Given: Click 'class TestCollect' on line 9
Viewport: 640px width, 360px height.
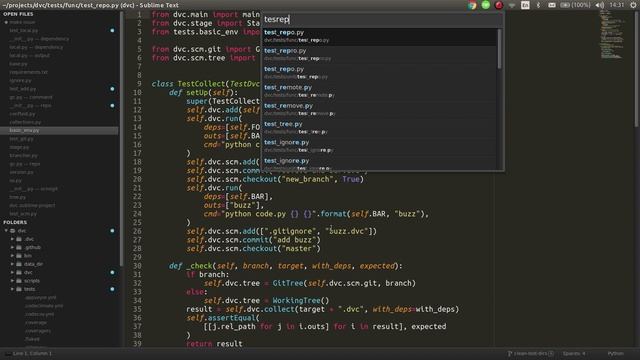Looking at the screenshot, I should coord(188,84).
